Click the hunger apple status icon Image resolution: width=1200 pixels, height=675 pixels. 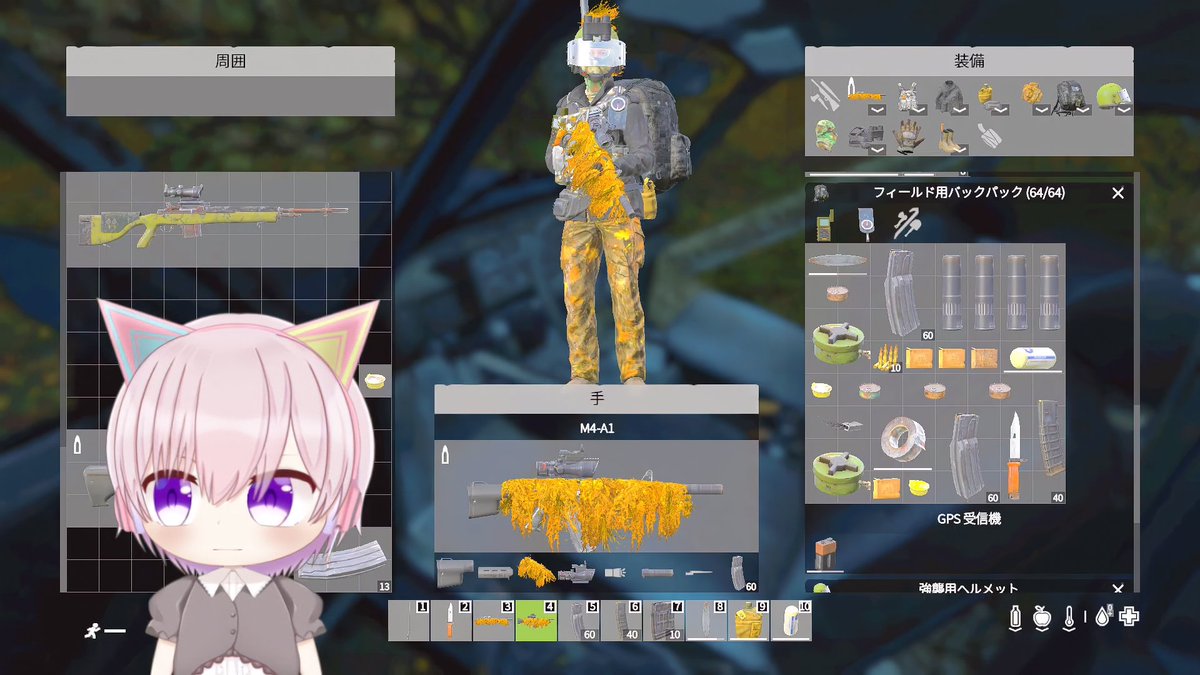[x=1042, y=615]
